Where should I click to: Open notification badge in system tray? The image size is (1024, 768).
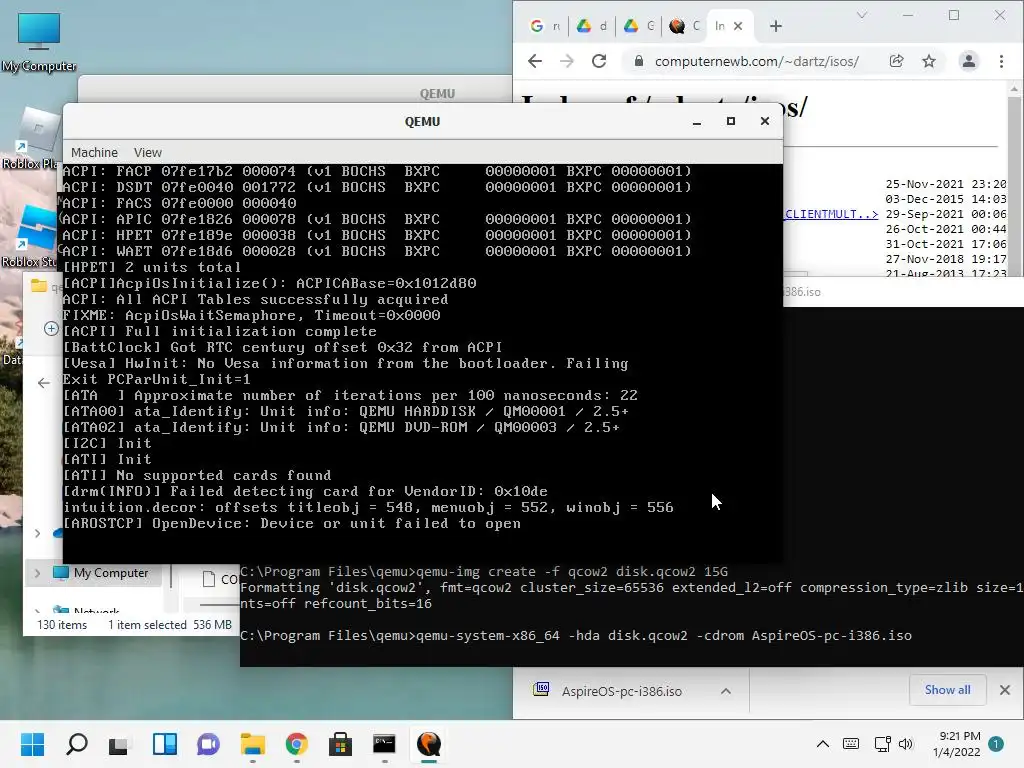pyautogui.click(x=996, y=744)
